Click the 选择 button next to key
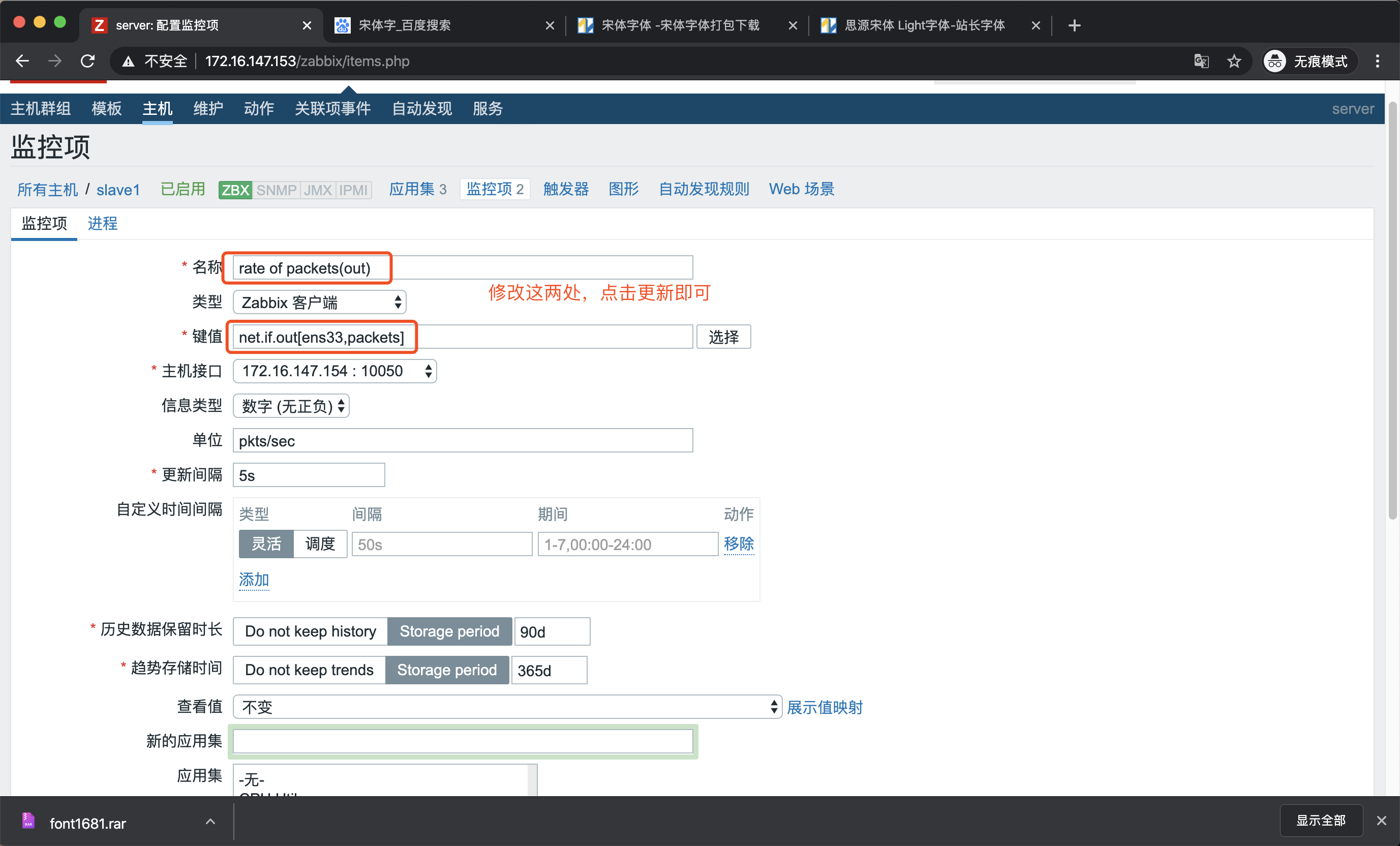The width and height of the screenshot is (1400, 846). click(x=723, y=337)
